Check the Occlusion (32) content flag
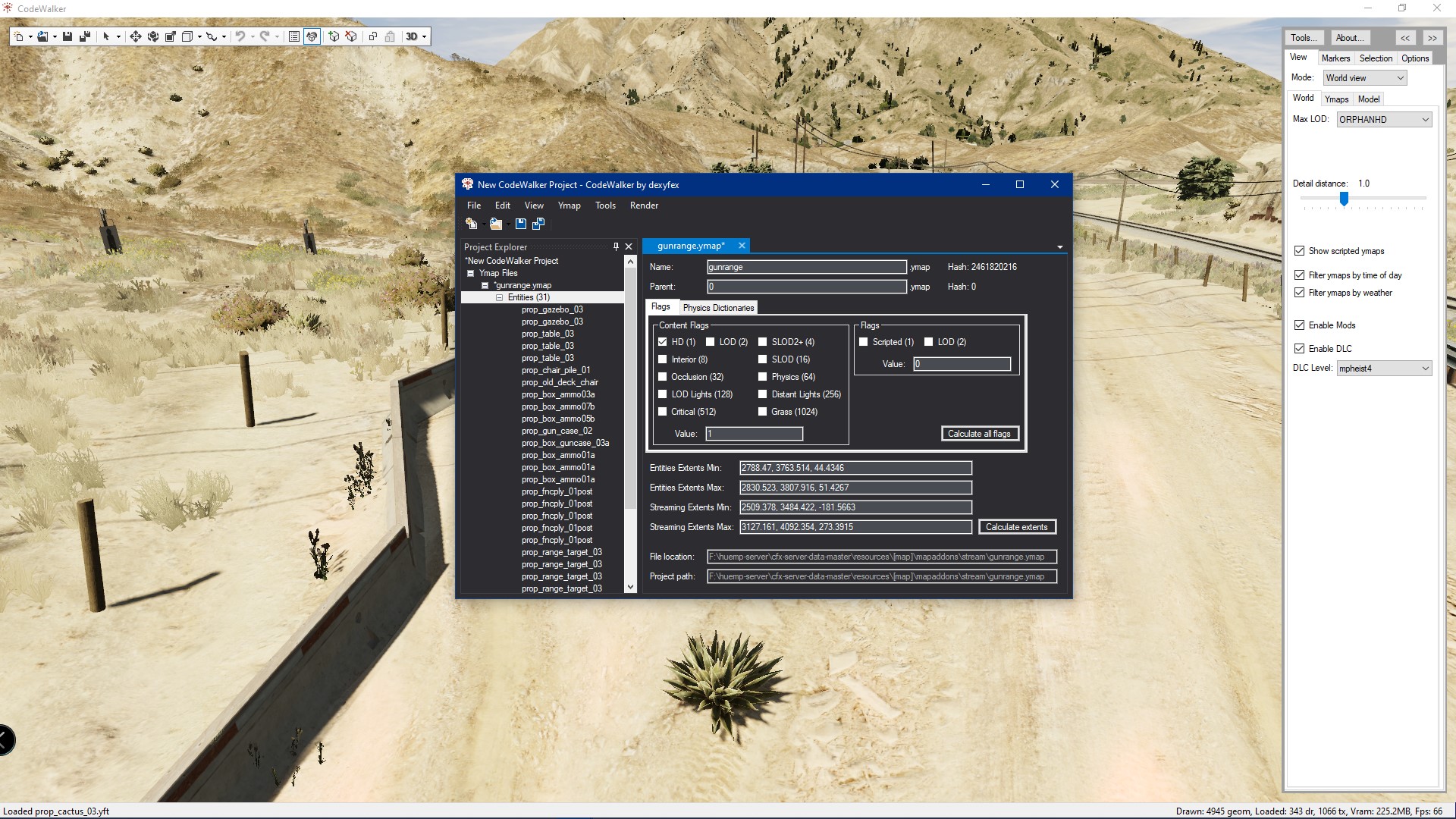This screenshot has height=819, width=1456. pyautogui.click(x=663, y=377)
